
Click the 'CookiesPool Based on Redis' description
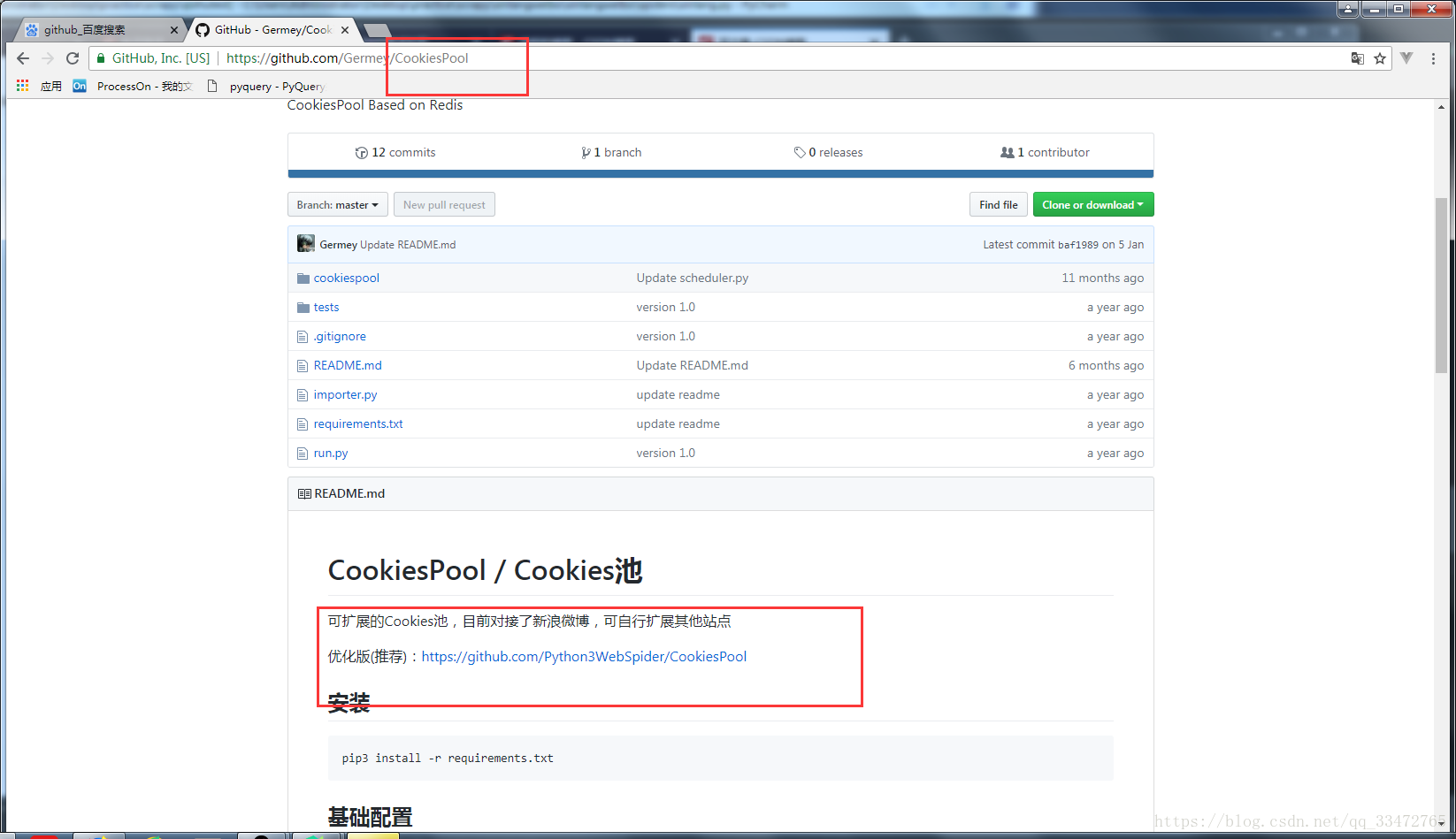375,105
